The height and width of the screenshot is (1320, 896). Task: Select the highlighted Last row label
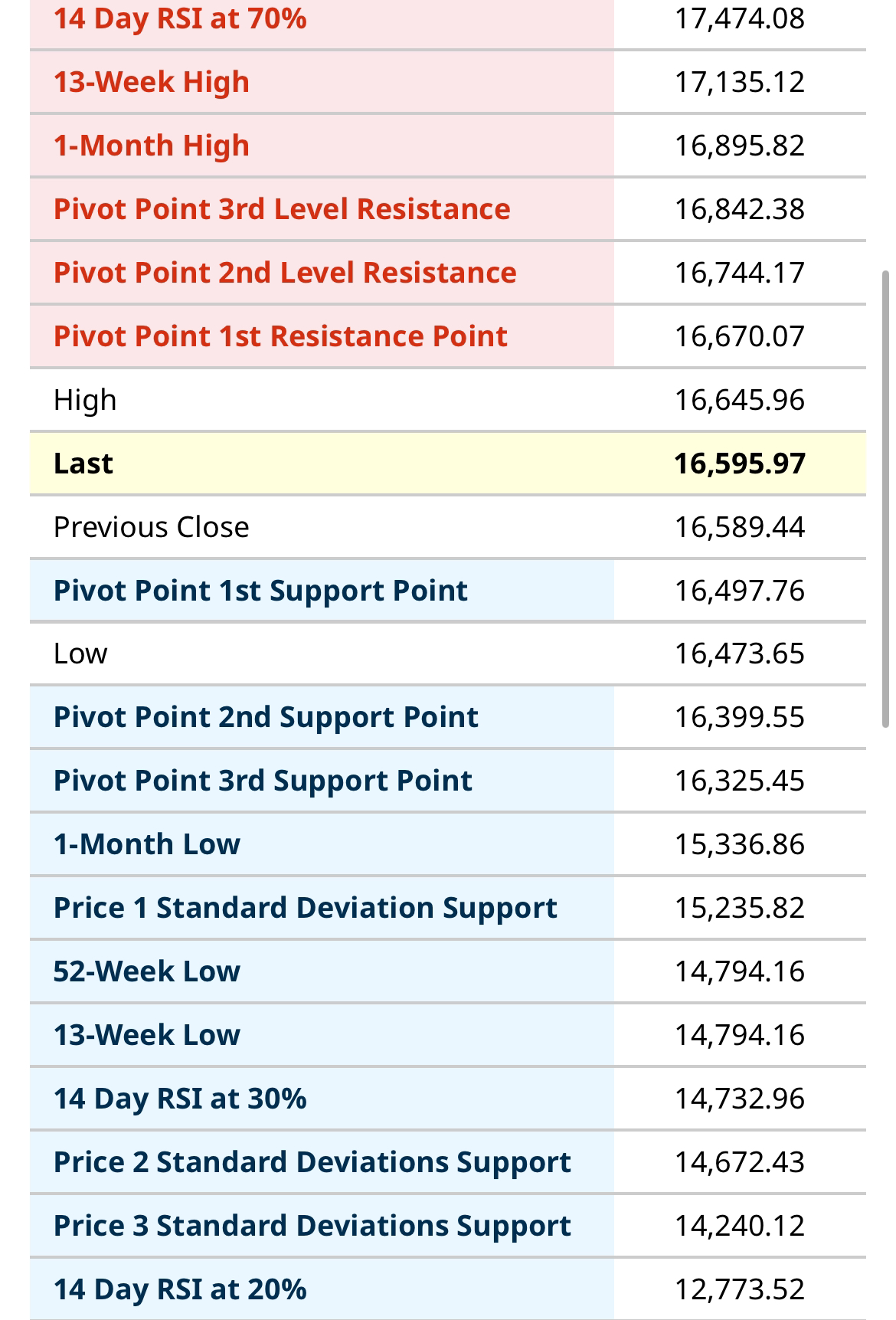(x=83, y=463)
